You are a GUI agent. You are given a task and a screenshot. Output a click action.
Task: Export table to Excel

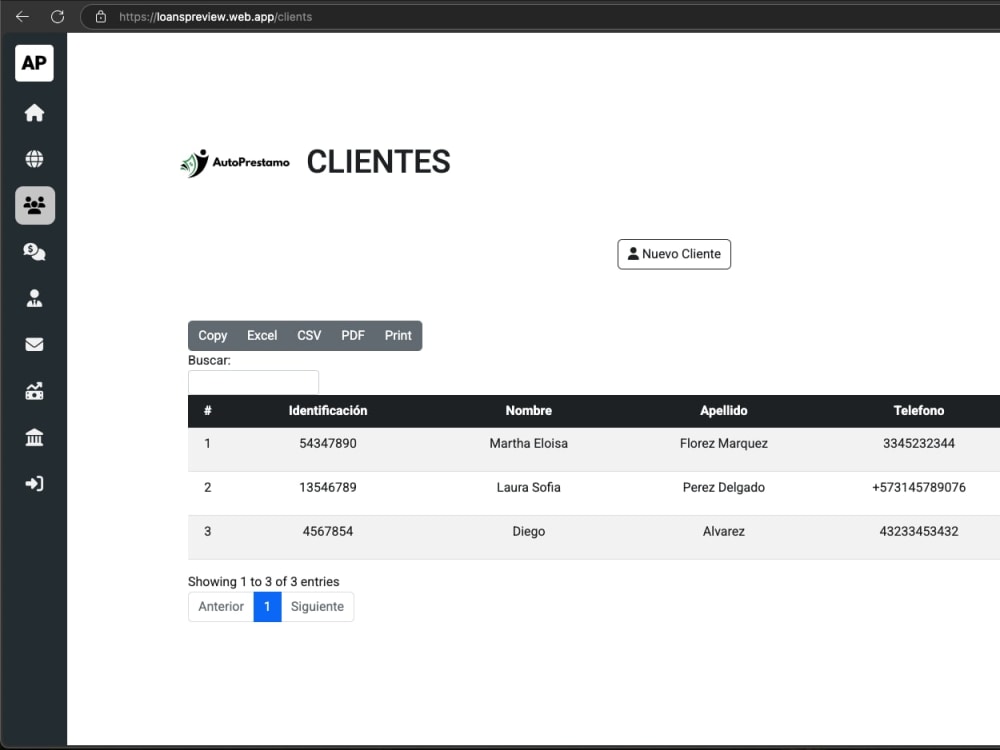262,335
